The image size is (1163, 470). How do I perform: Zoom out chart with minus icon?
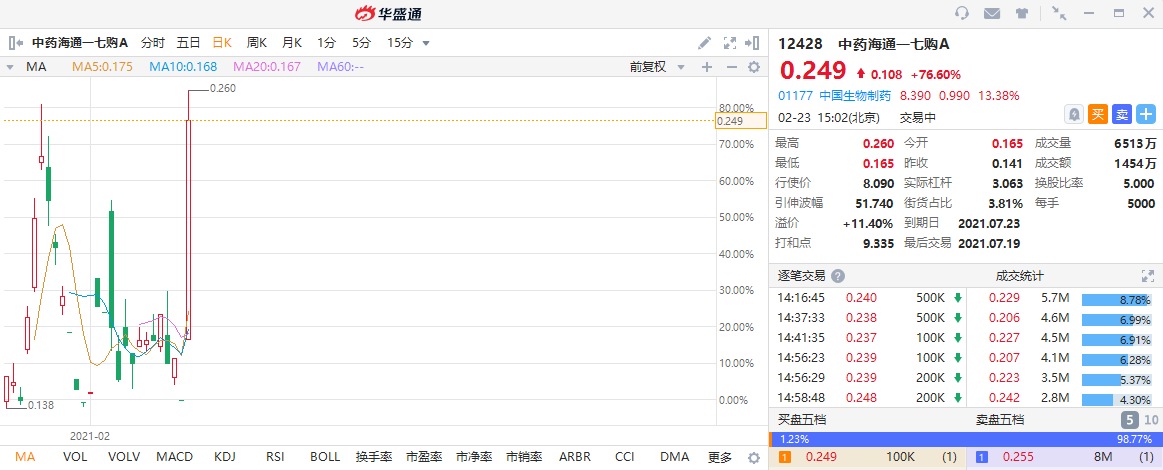pos(730,67)
